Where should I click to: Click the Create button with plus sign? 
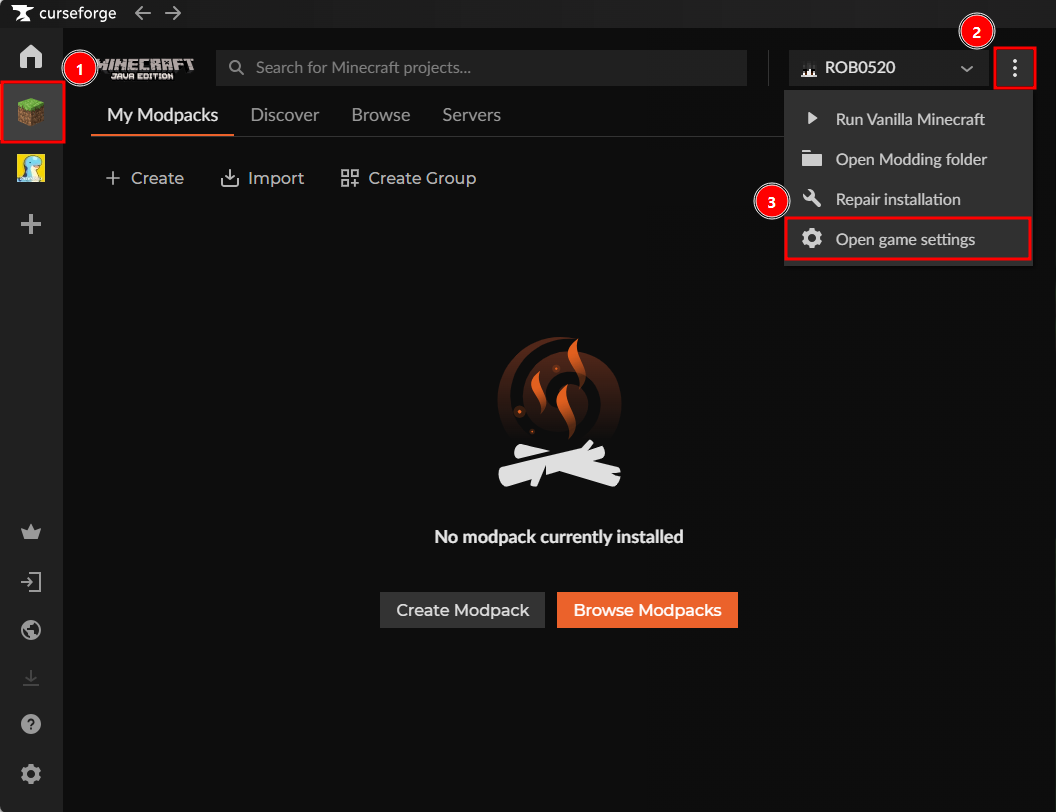[145, 178]
